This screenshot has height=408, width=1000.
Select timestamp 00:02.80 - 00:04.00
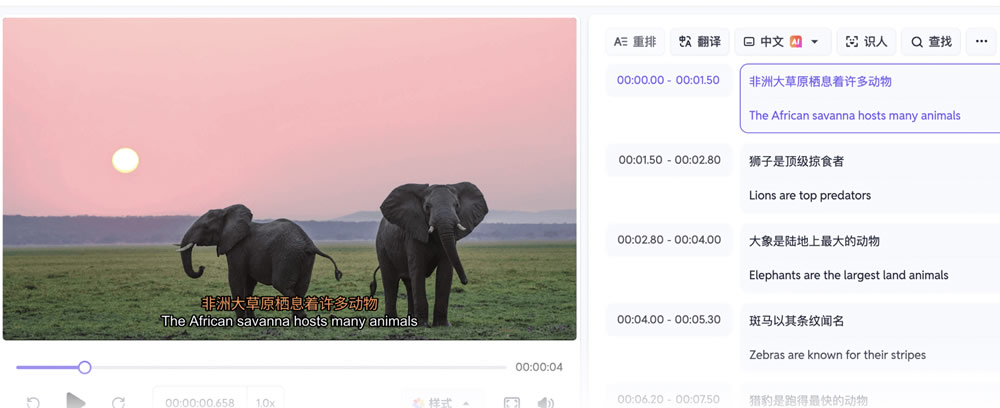(668, 240)
